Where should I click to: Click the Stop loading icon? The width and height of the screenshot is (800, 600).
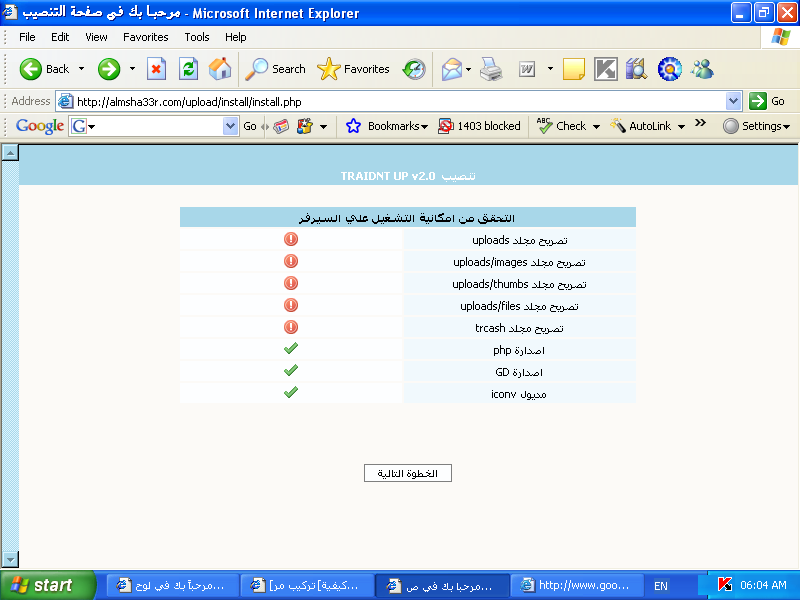(x=157, y=69)
